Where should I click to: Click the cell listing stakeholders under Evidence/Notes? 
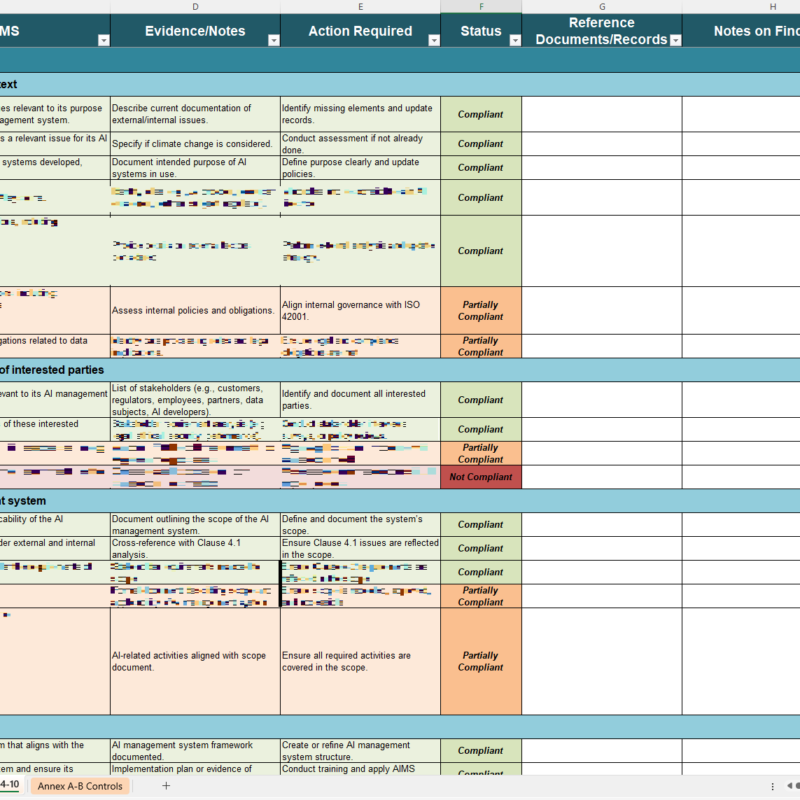pos(195,400)
